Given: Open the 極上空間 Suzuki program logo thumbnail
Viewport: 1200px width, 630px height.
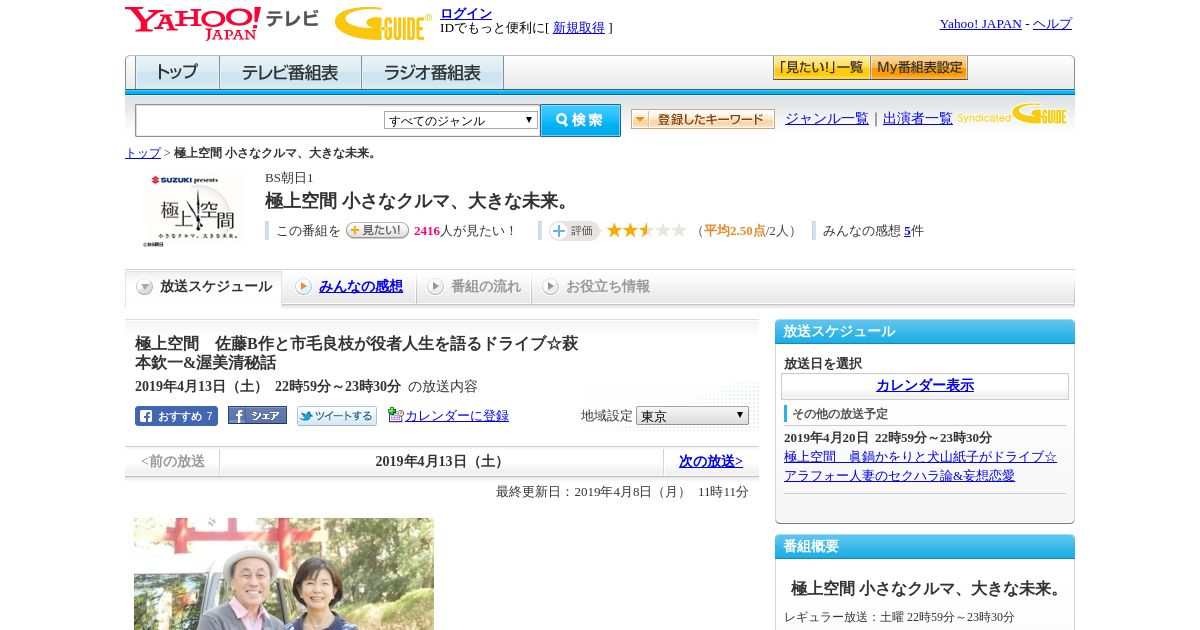Looking at the screenshot, I should [194, 210].
